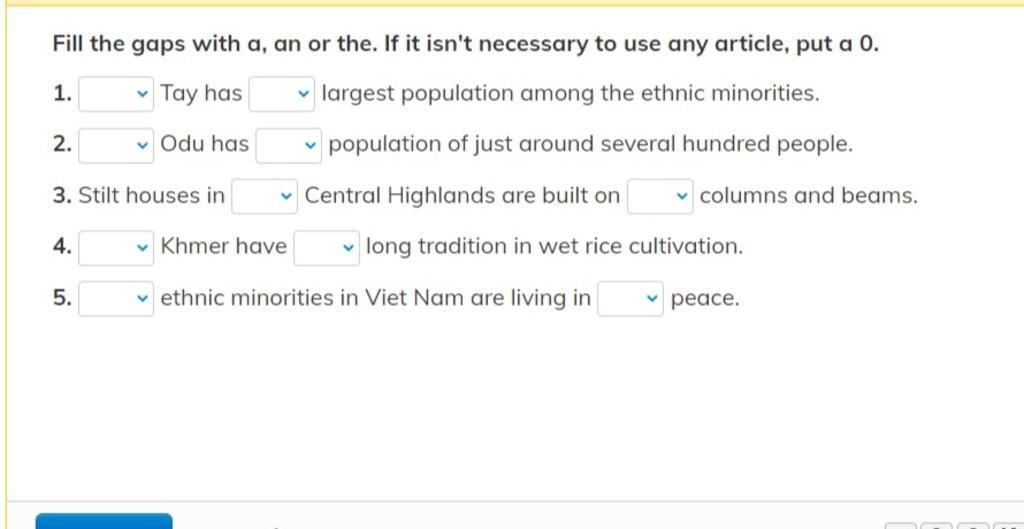Open the dropdown before 'ethnic minorities in Viet Nam'
The width and height of the screenshot is (1024, 529).
click(116, 298)
